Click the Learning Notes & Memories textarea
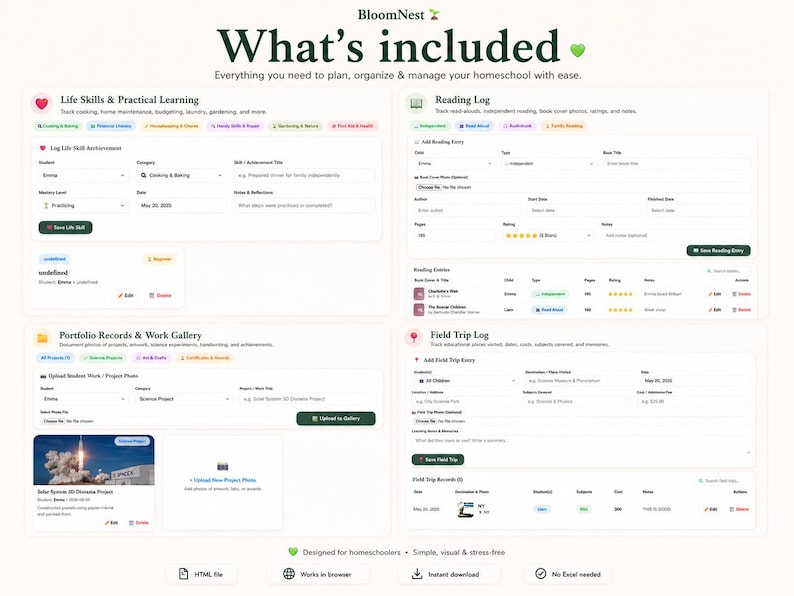 tap(581, 445)
